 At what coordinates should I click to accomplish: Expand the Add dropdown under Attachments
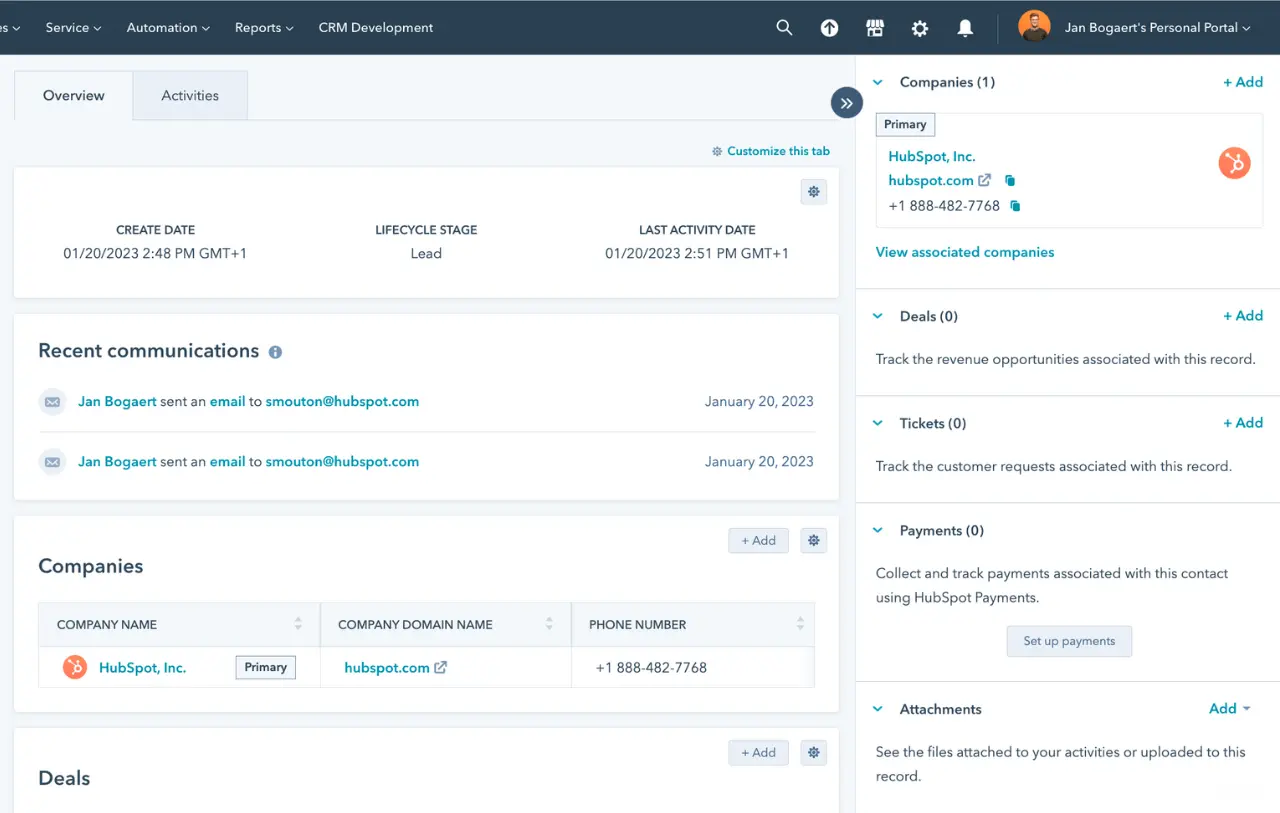[x=1228, y=708]
